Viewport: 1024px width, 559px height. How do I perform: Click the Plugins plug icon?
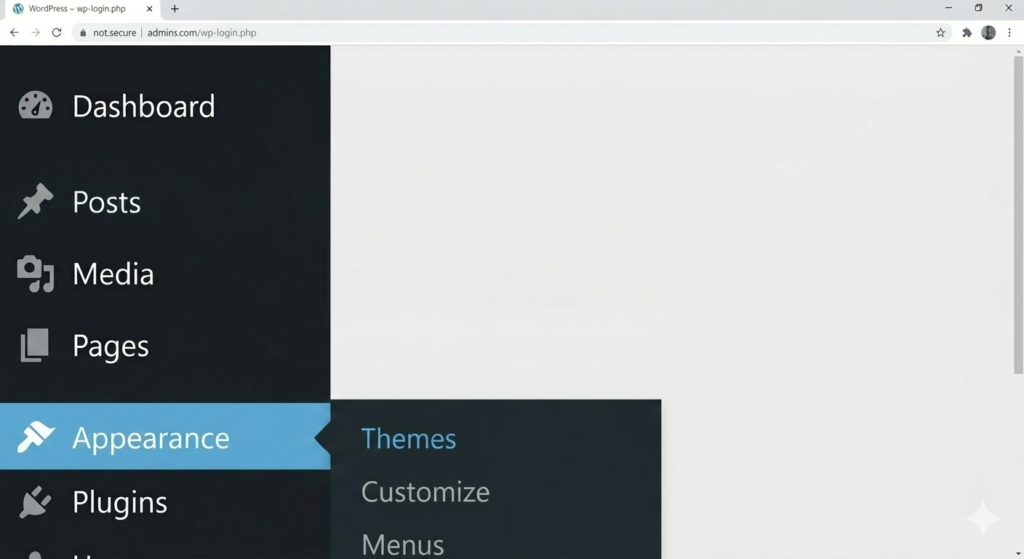point(35,502)
